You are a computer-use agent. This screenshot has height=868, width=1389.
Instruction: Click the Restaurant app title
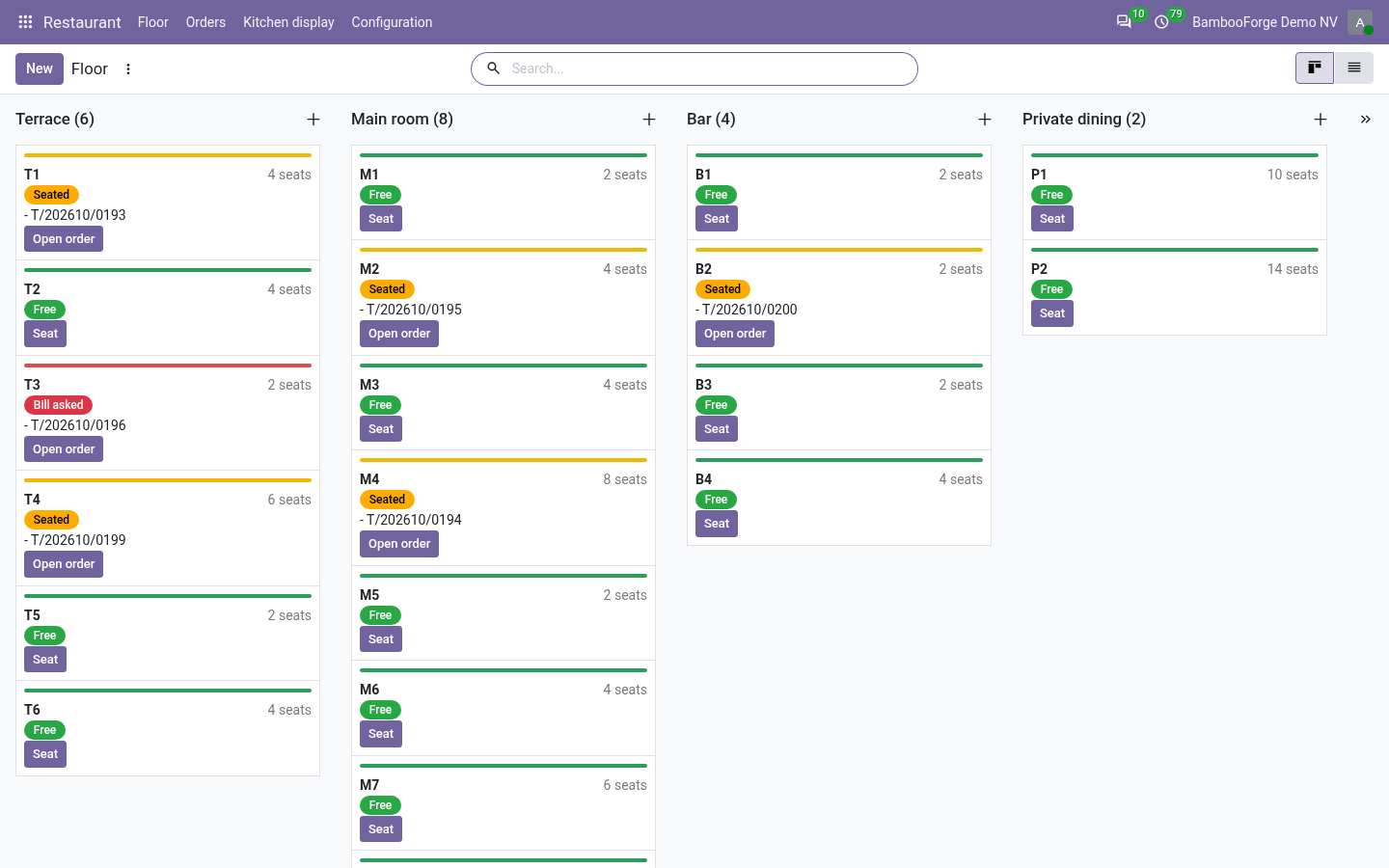[82, 22]
